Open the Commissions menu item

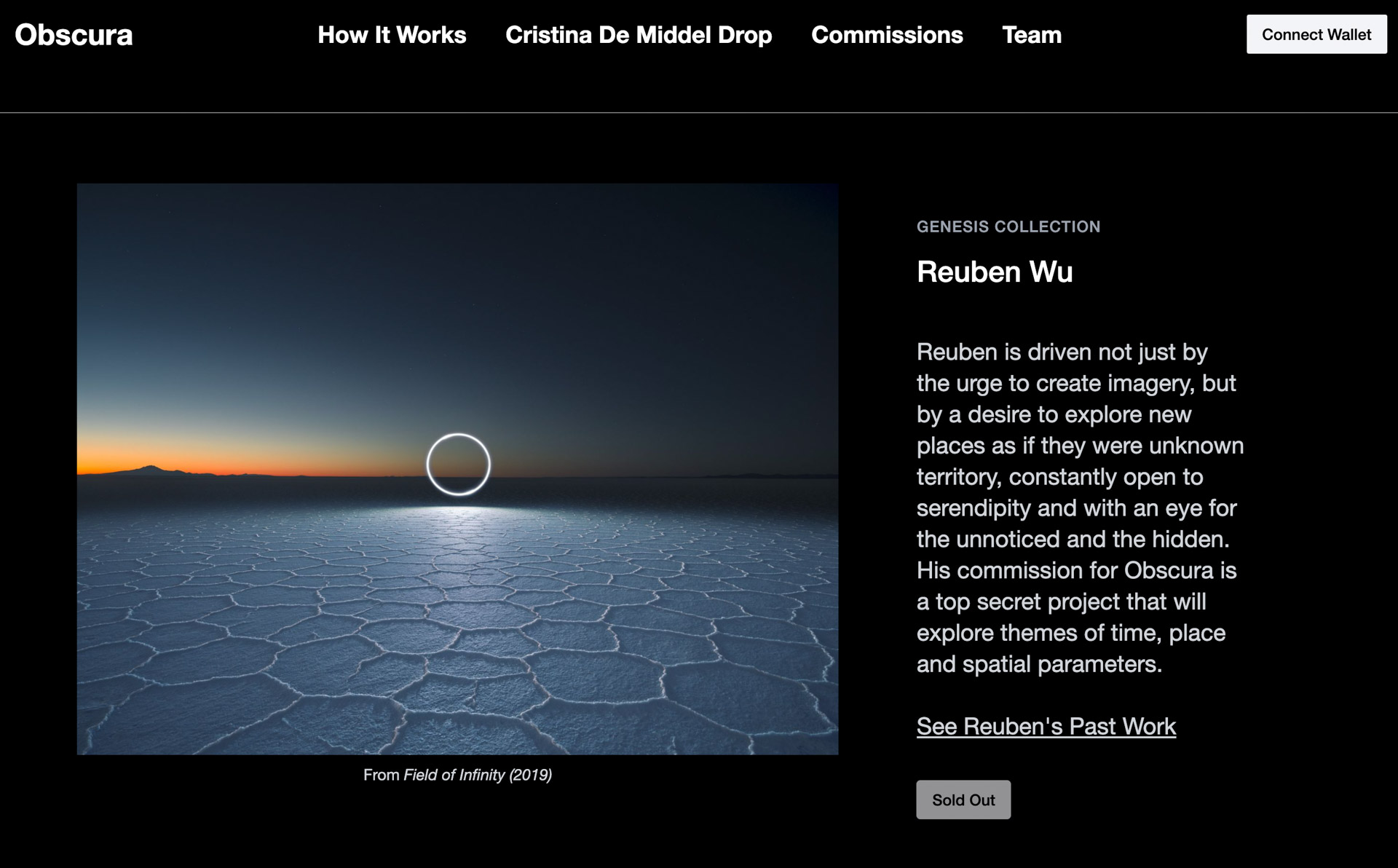[x=887, y=35]
